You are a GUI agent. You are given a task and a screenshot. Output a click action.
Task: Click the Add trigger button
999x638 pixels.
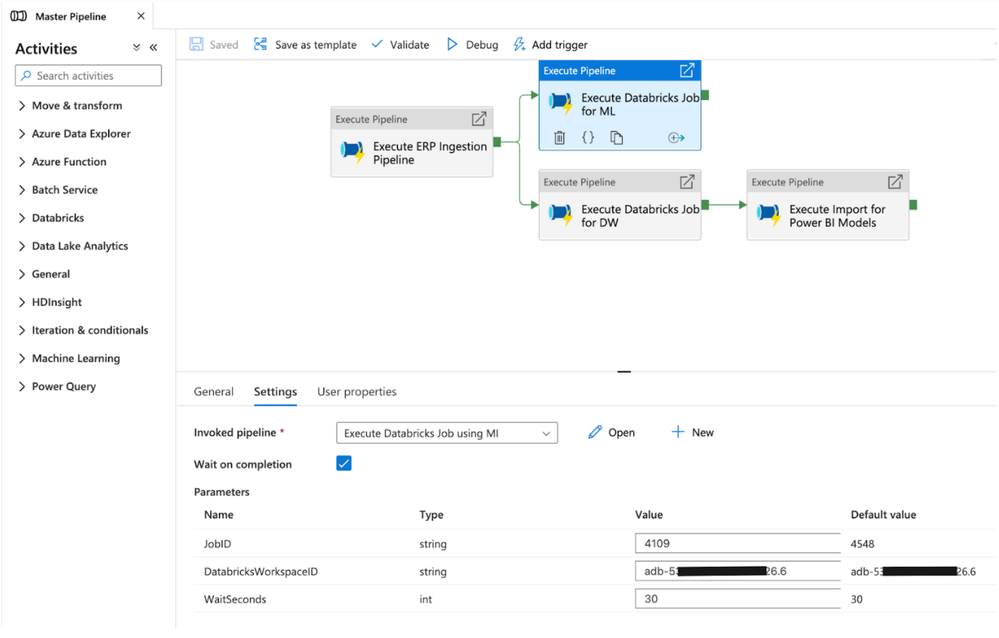[550, 44]
